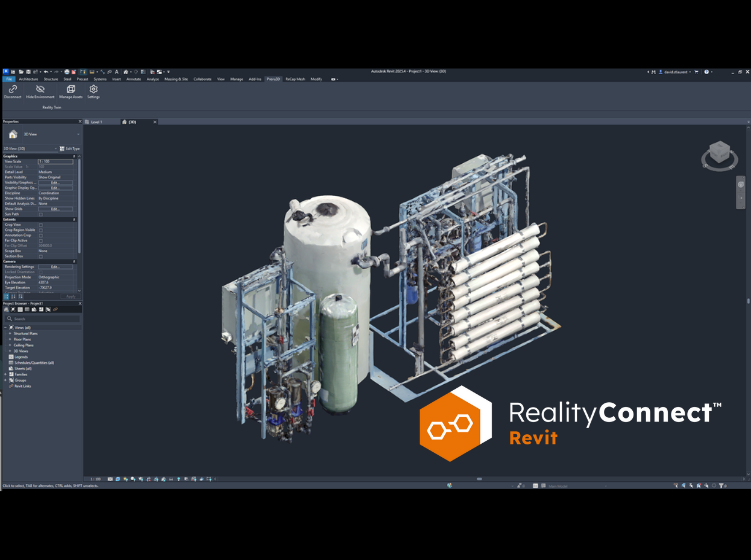
Task: Toggle the Sun Path checkbox
Action: click(41, 214)
